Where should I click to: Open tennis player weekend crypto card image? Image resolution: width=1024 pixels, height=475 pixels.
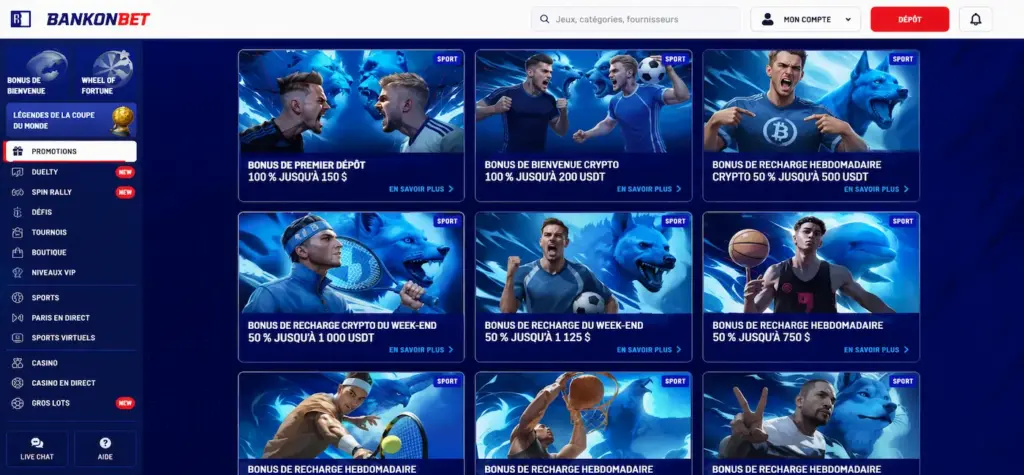351,263
